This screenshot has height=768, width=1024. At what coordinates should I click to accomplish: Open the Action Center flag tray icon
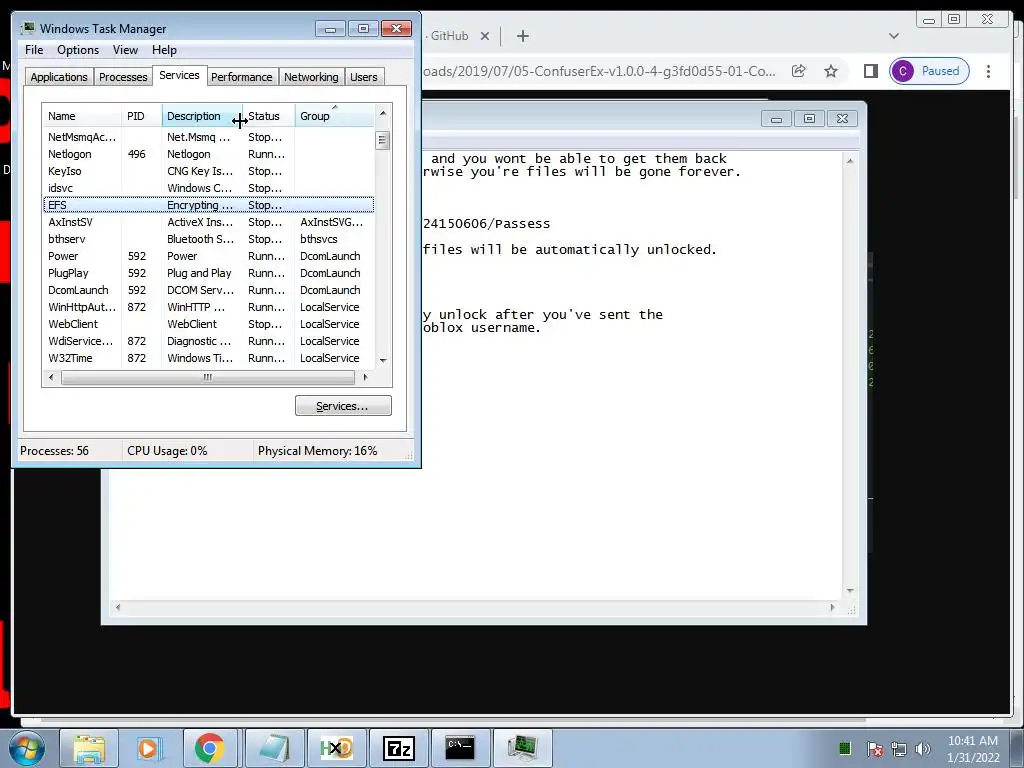pyautogui.click(x=874, y=749)
